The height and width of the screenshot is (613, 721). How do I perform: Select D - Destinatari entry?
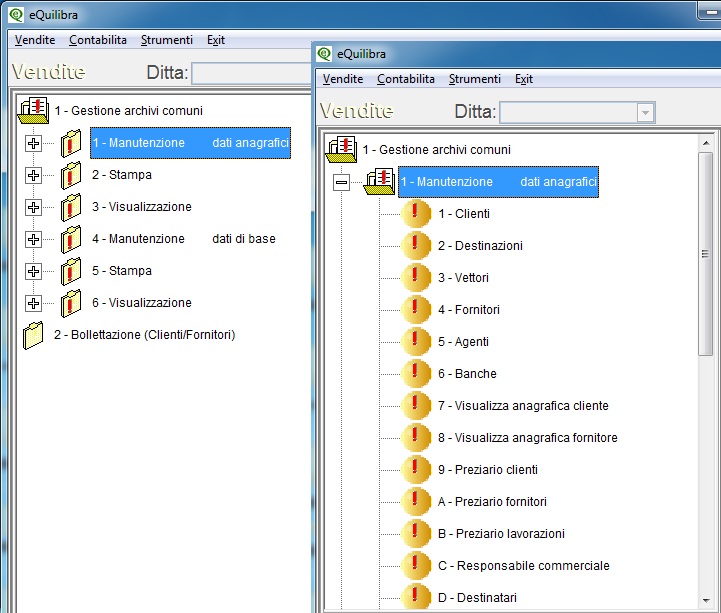click(477, 597)
